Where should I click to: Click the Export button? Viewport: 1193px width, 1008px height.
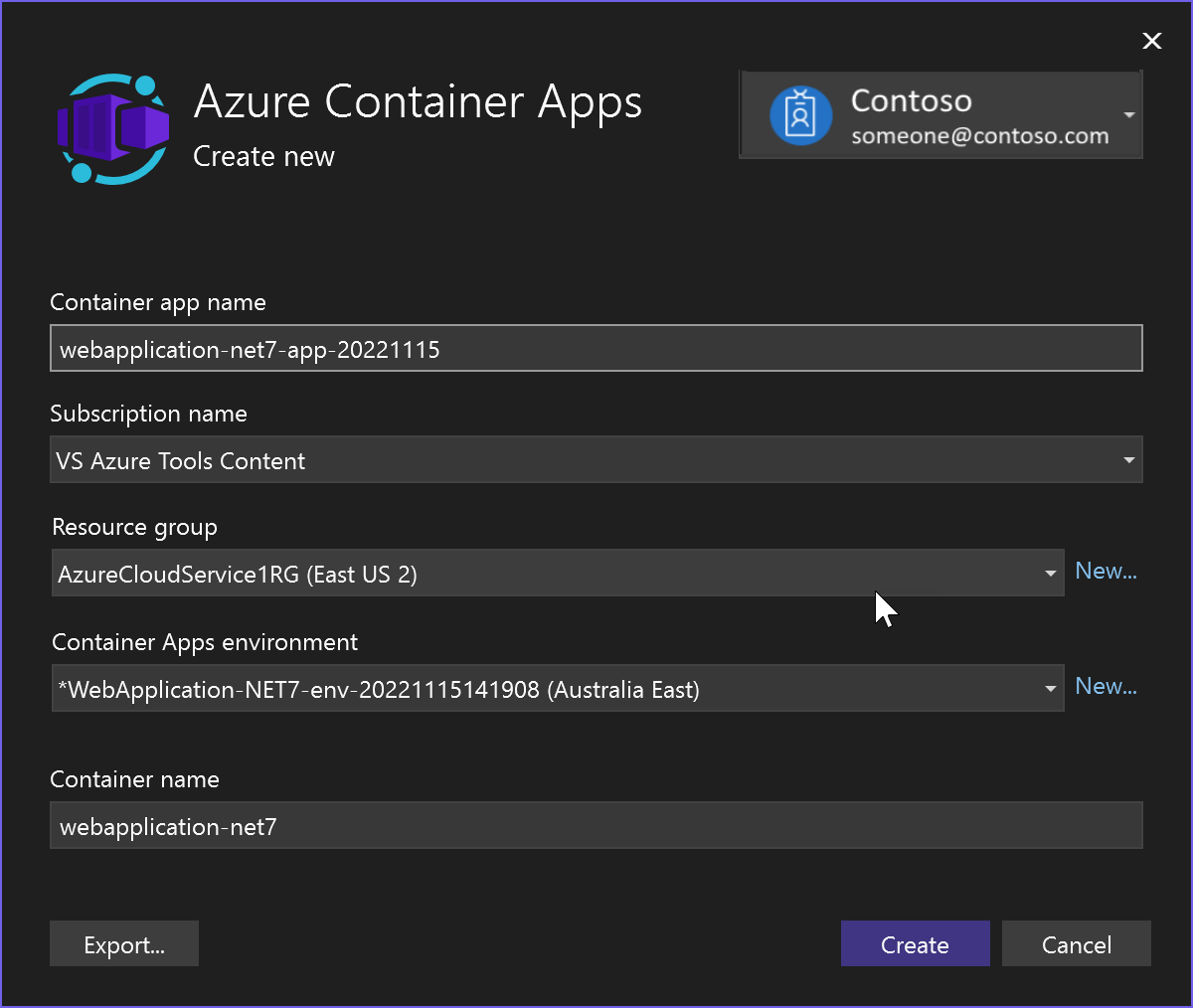pos(123,943)
